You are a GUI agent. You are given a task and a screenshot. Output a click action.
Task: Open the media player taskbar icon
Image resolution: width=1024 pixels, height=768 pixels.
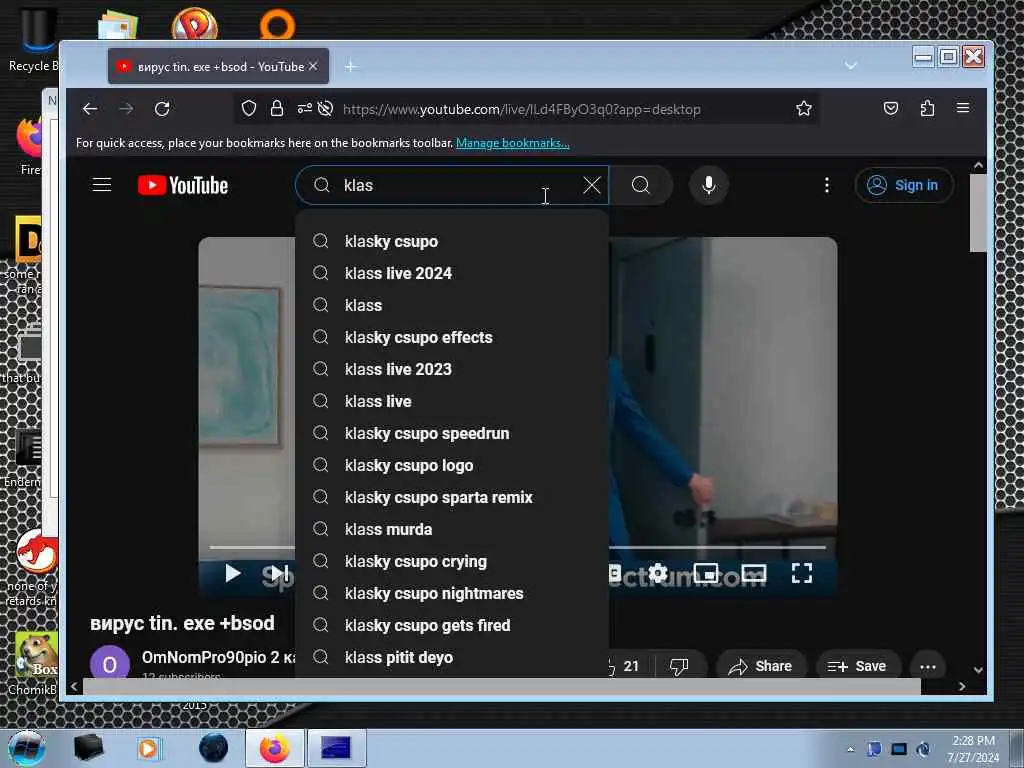(x=149, y=748)
